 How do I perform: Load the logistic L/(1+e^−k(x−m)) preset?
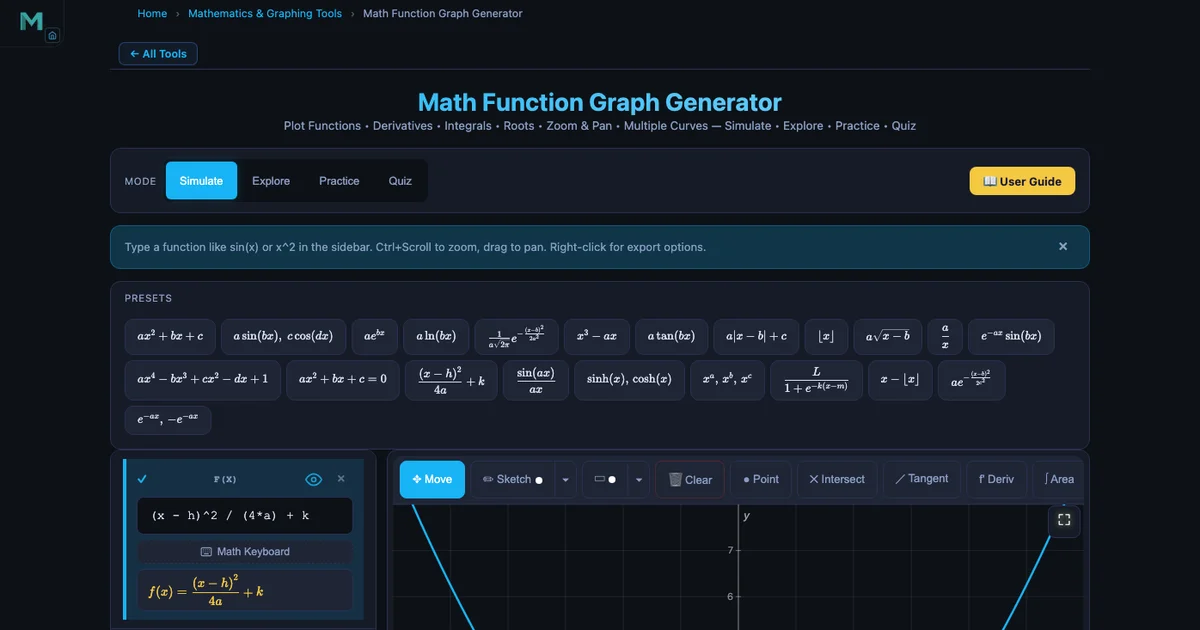click(x=816, y=379)
